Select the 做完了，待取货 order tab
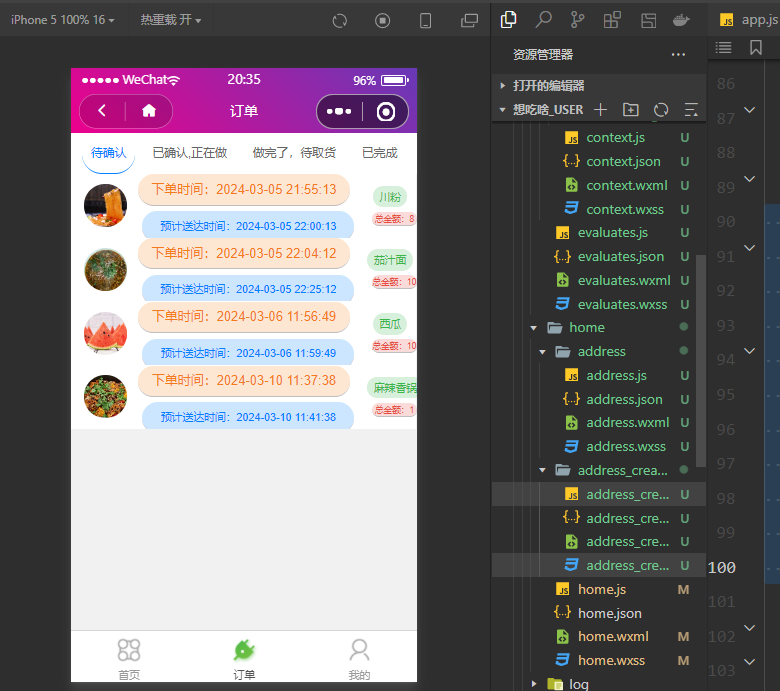The image size is (780, 691). pos(294,153)
